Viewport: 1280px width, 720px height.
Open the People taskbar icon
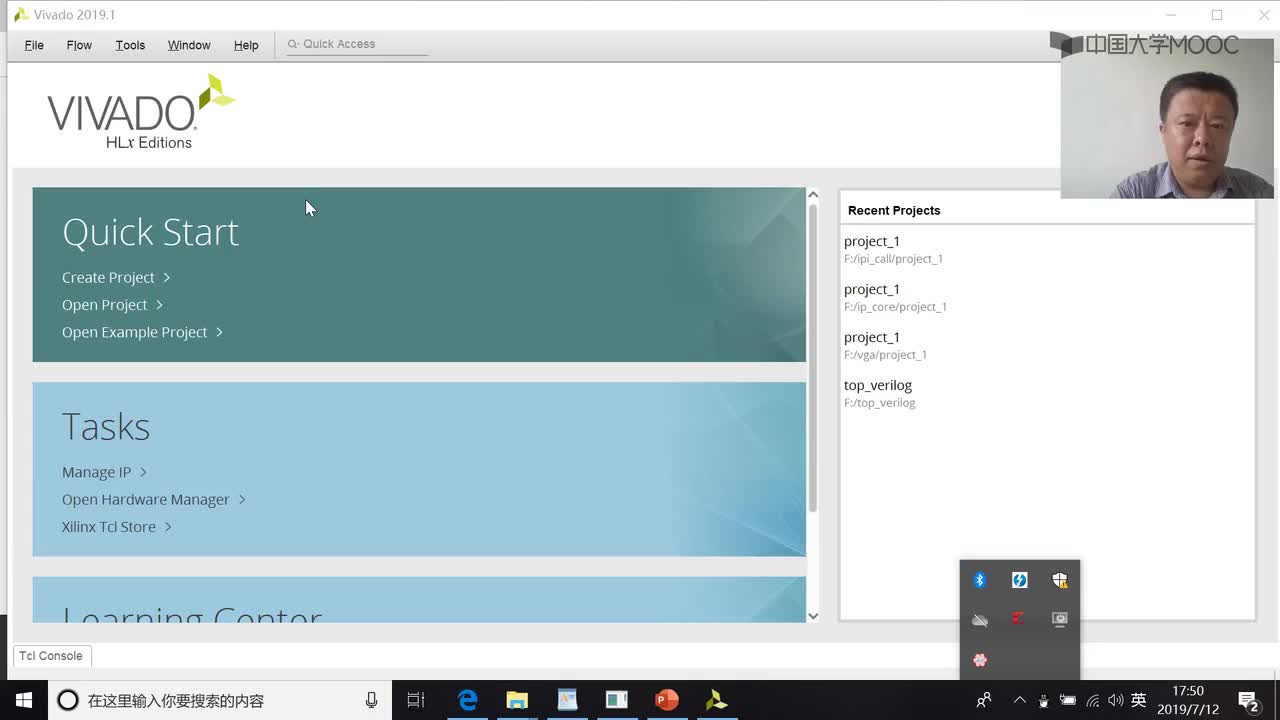984,700
